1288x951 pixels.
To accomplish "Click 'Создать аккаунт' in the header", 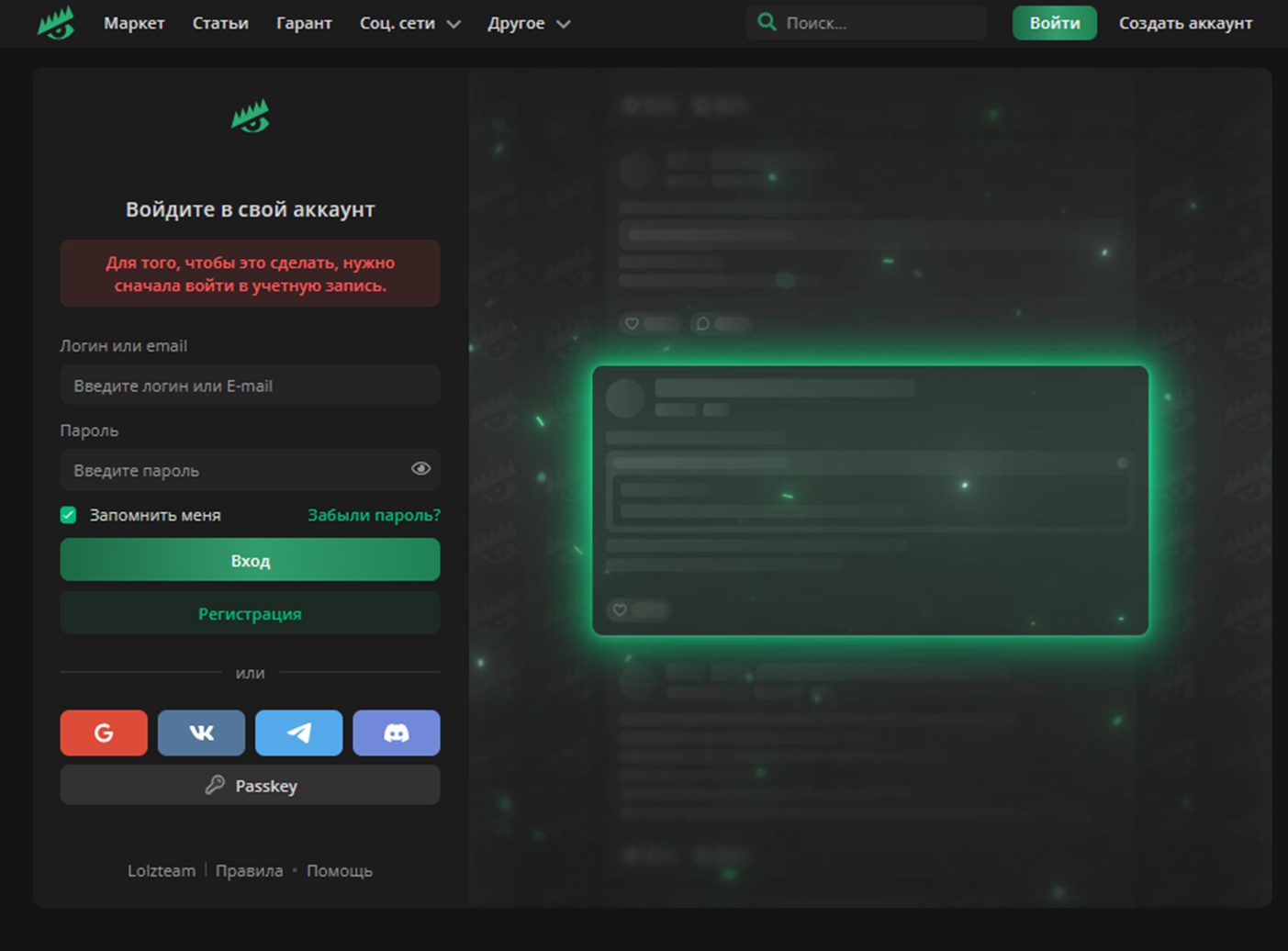I will pos(1185,23).
